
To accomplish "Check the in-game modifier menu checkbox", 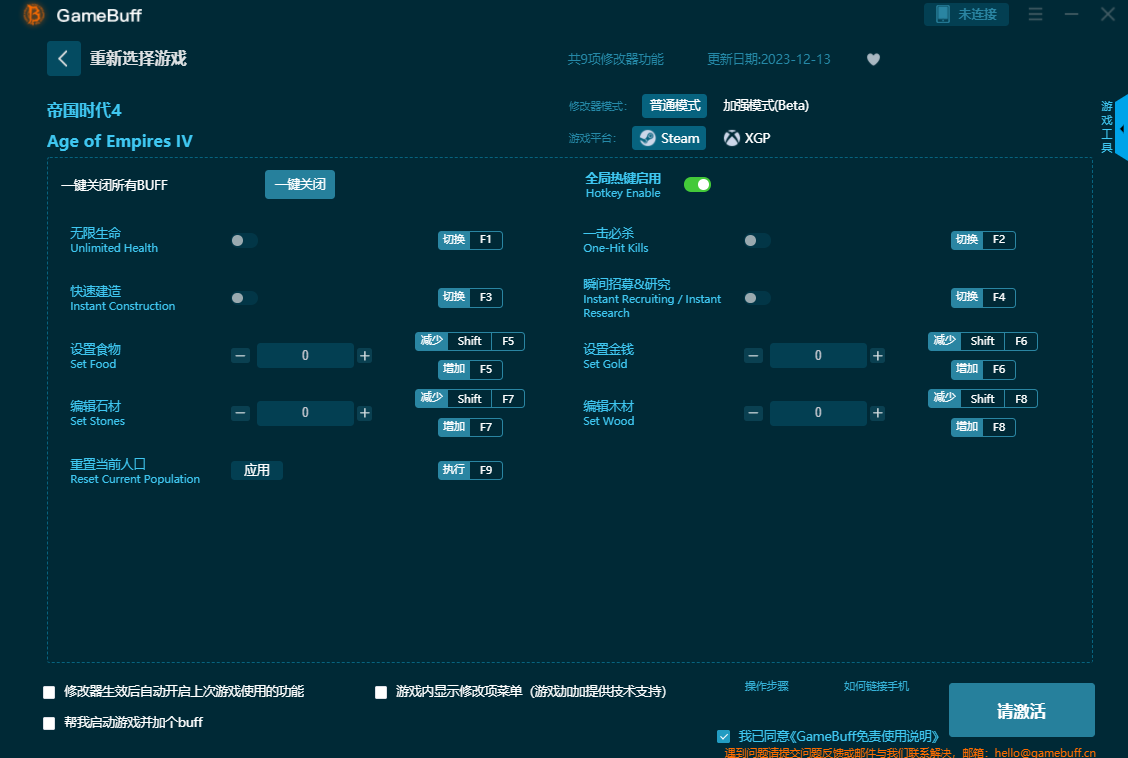I will click(x=381, y=692).
